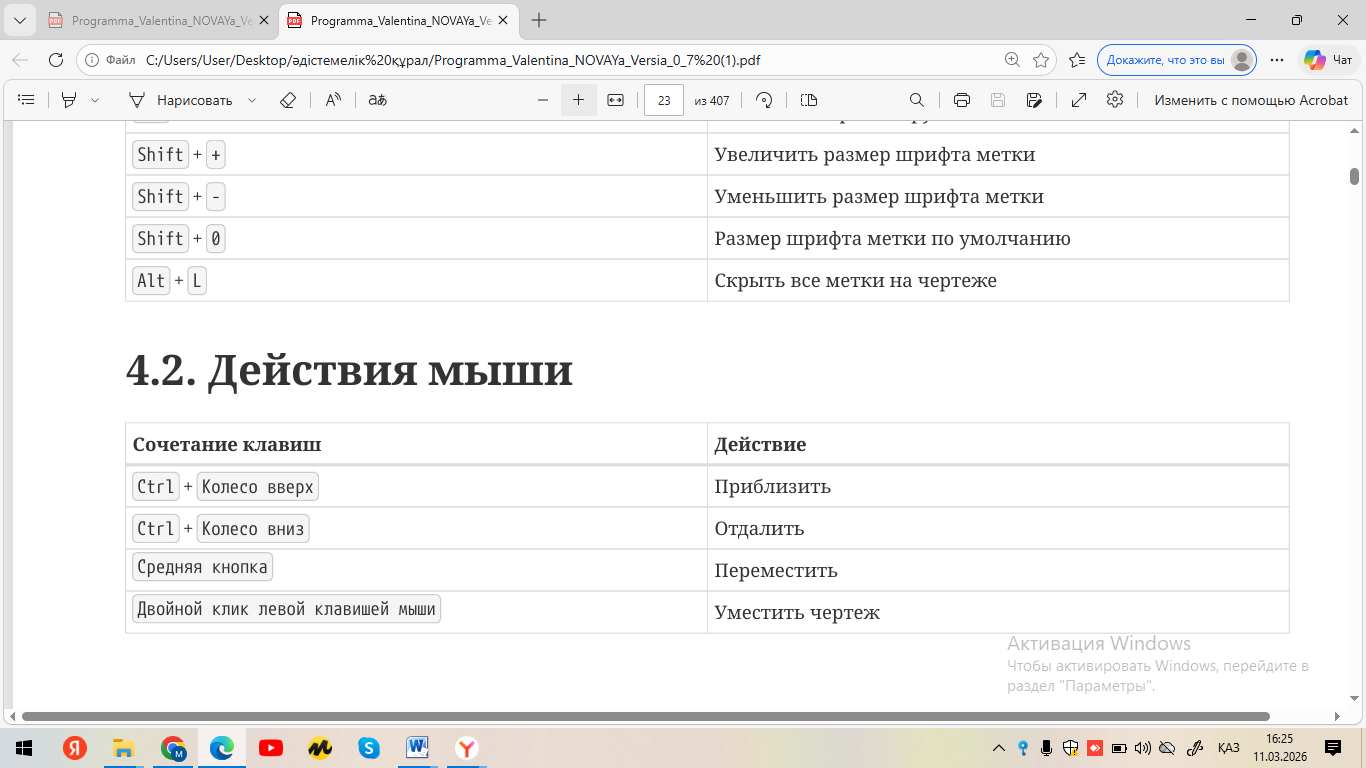Viewport: 1366px width, 768px height.
Task: Select the highlighter tool
Action: click(x=69, y=100)
